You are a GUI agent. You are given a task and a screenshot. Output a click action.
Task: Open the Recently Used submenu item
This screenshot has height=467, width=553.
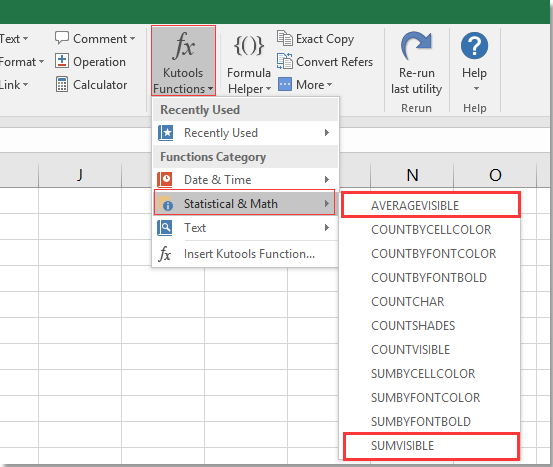[245, 133]
